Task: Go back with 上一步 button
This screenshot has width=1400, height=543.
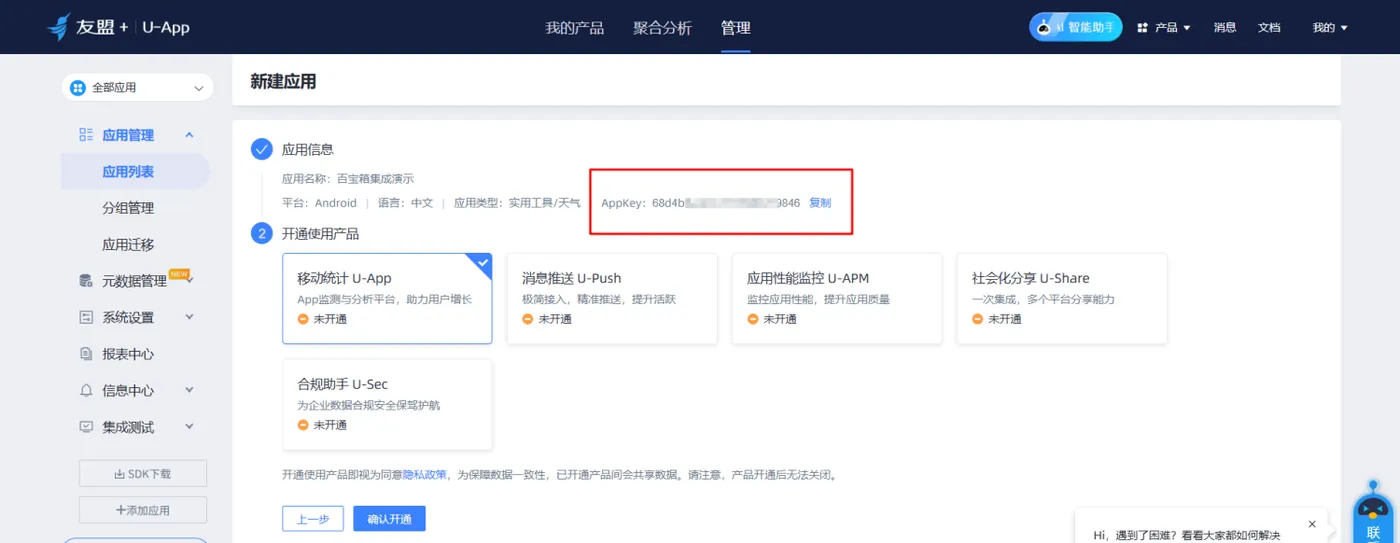Action: (x=313, y=519)
